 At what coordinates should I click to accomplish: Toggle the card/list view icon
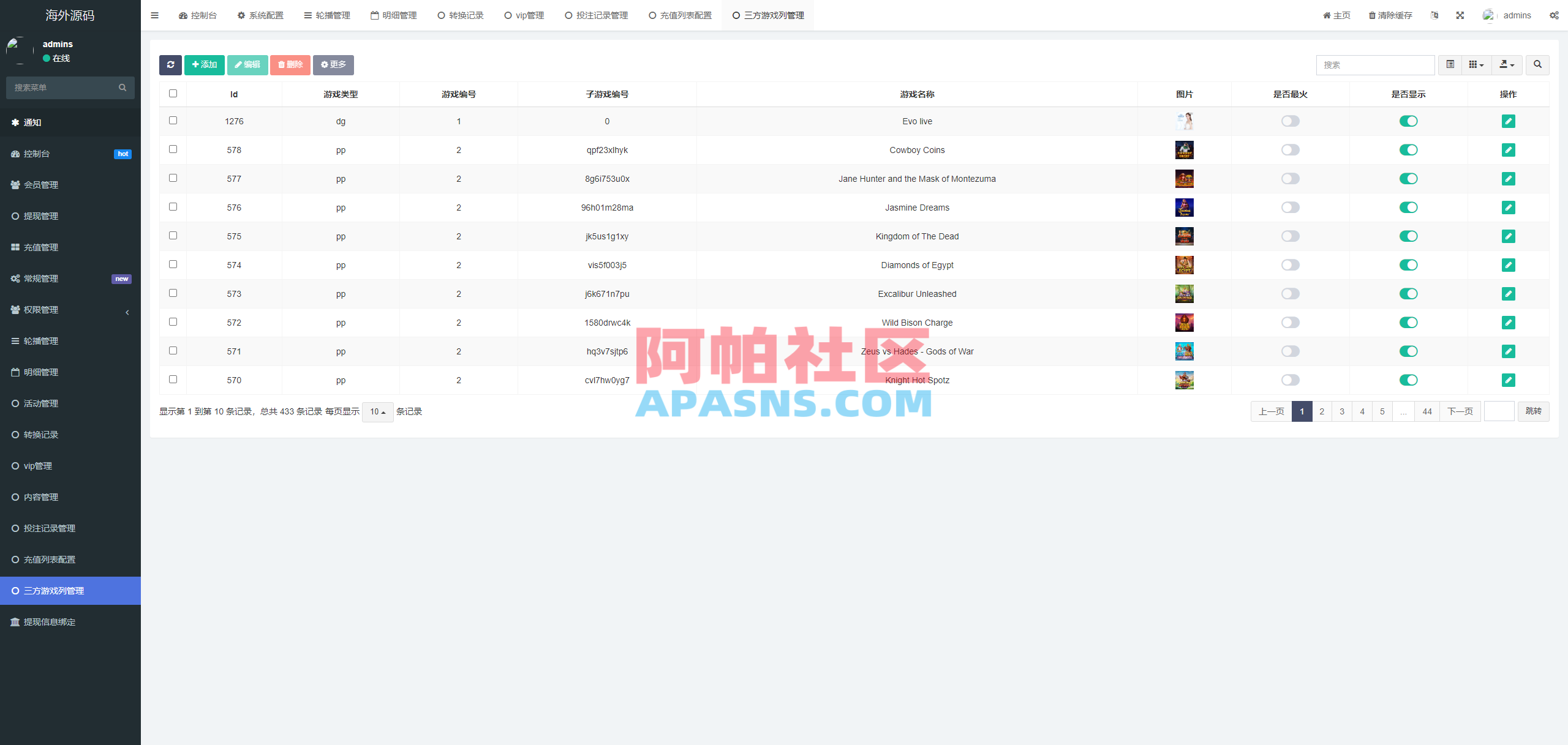point(1450,65)
